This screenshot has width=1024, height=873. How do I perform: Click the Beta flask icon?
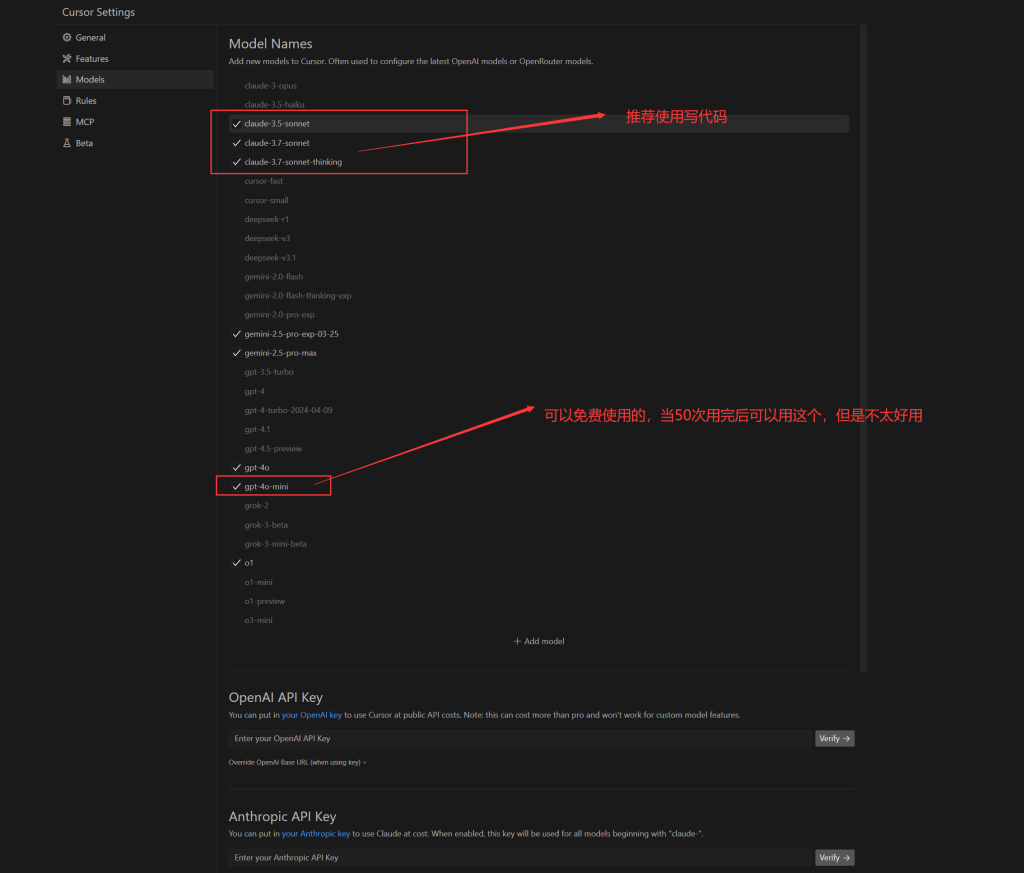click(67, 143)
